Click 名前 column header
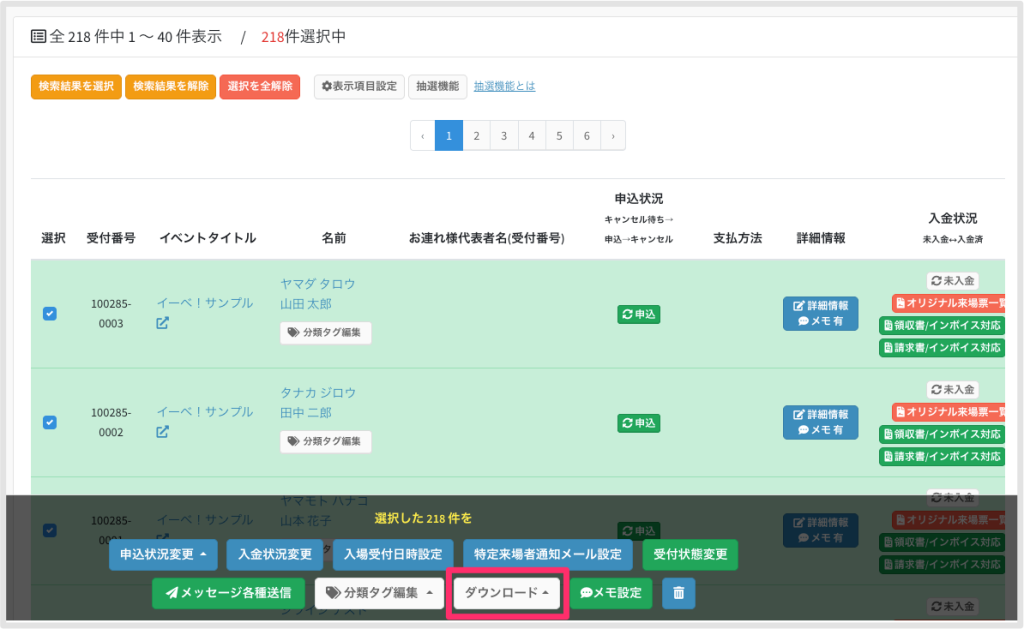This screenshot has height=629, width=1024. click(334, 238)
